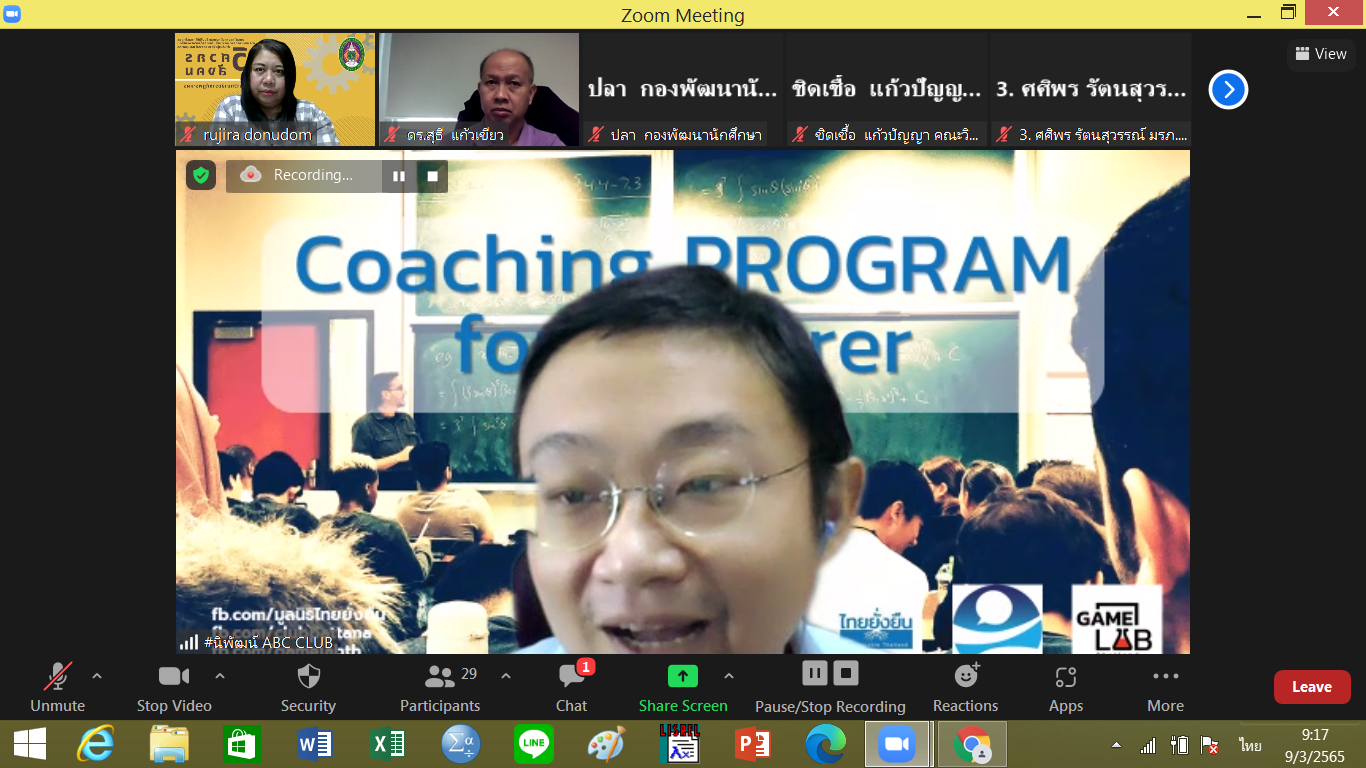The image size is (1366, 768).
Task: Open video options arrow beside Stop Video
Action: 220,677
